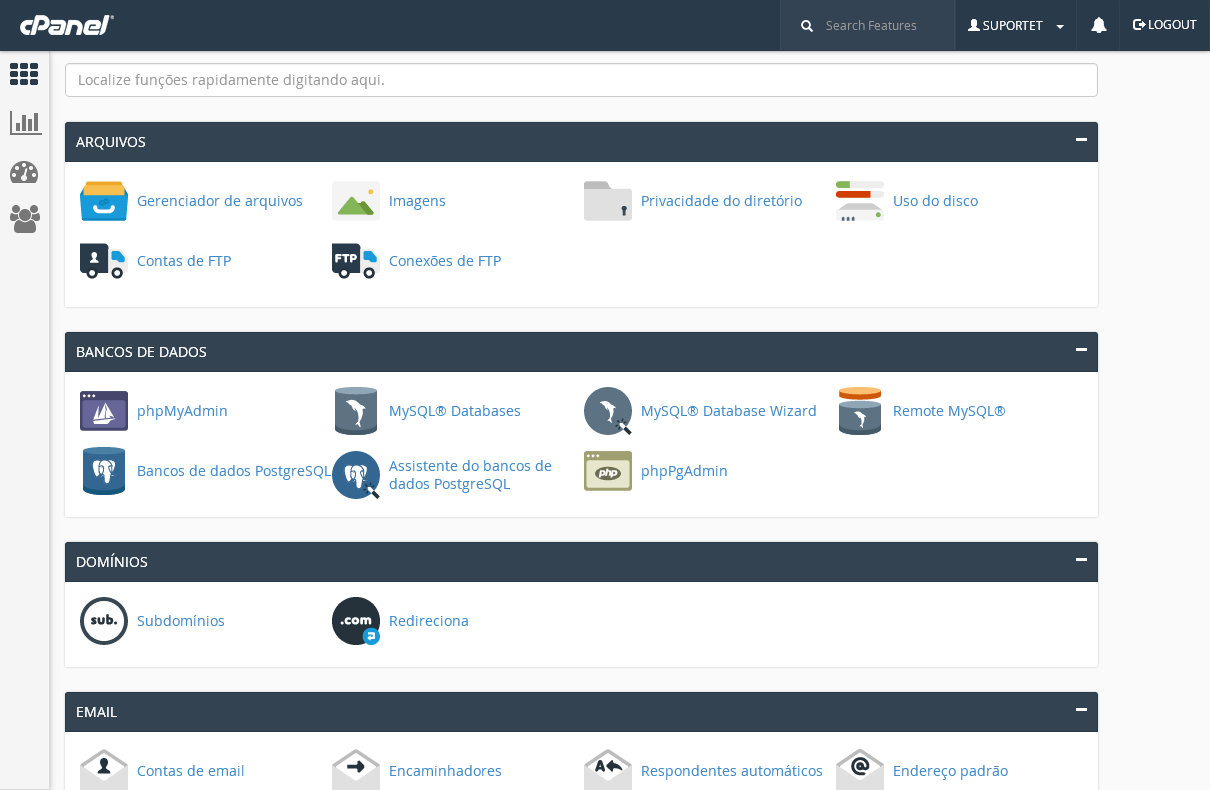Viewport: 1210px width, 790px height.
Task: Open Privacidade do diretório folder icon
Action: click(x=608, y=201)
